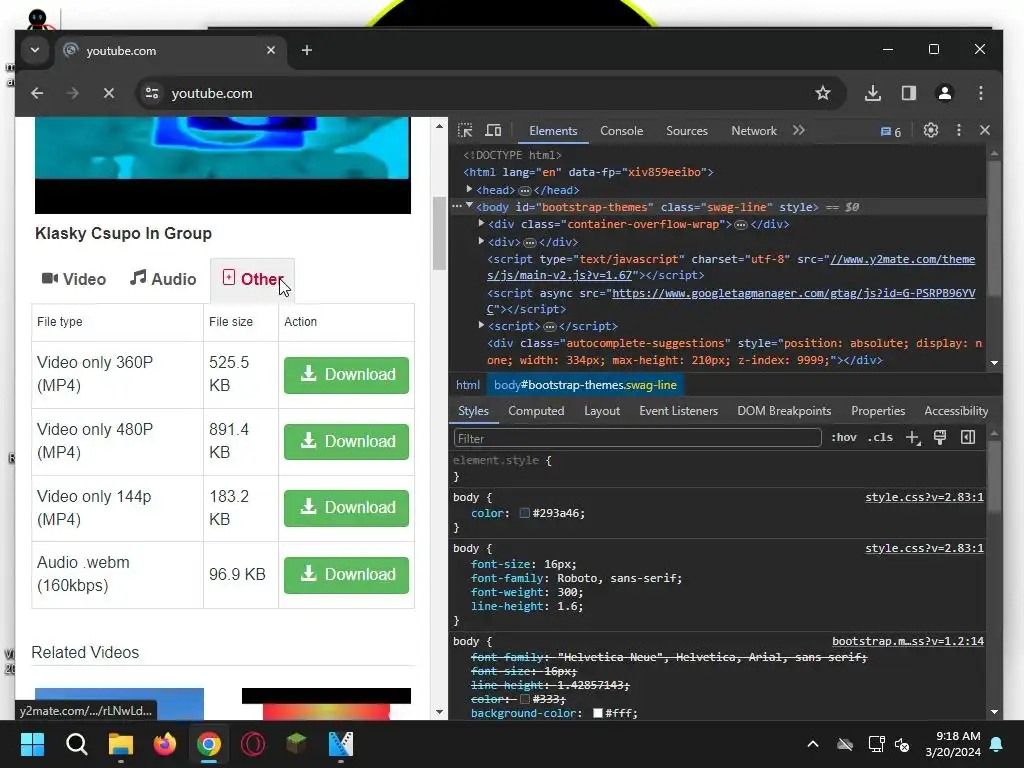Select the Video download tab
This screenshot has height=768, width=1024.
tap(74, 280)
